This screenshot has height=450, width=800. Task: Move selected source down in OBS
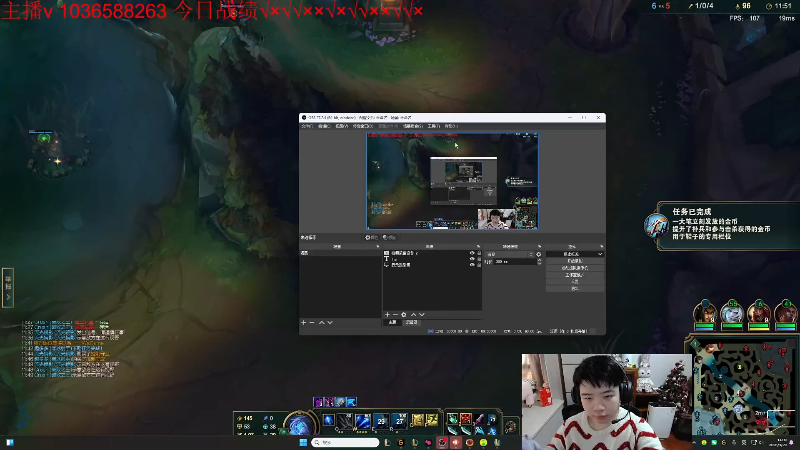click(422, 314)
